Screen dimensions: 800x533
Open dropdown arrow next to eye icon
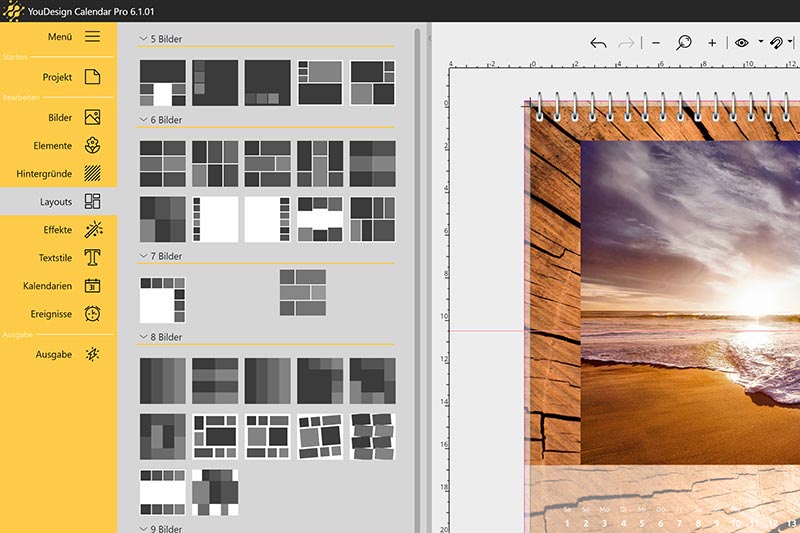pos(760,43)
